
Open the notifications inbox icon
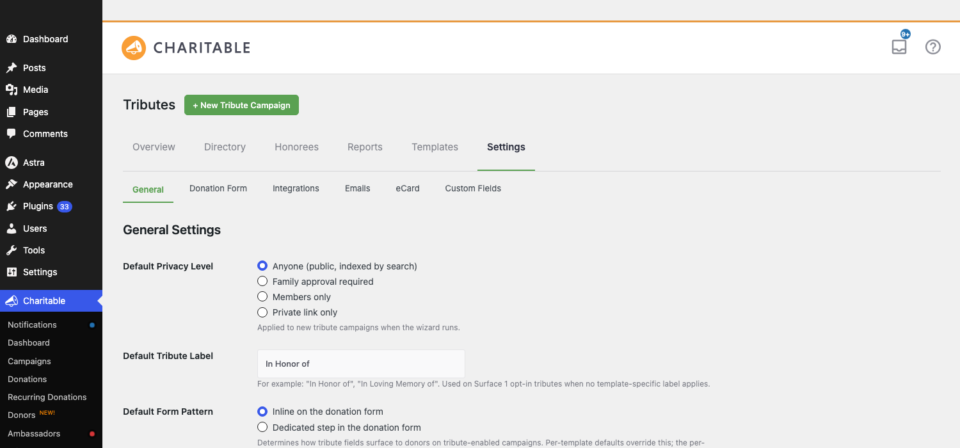(899, 47)
